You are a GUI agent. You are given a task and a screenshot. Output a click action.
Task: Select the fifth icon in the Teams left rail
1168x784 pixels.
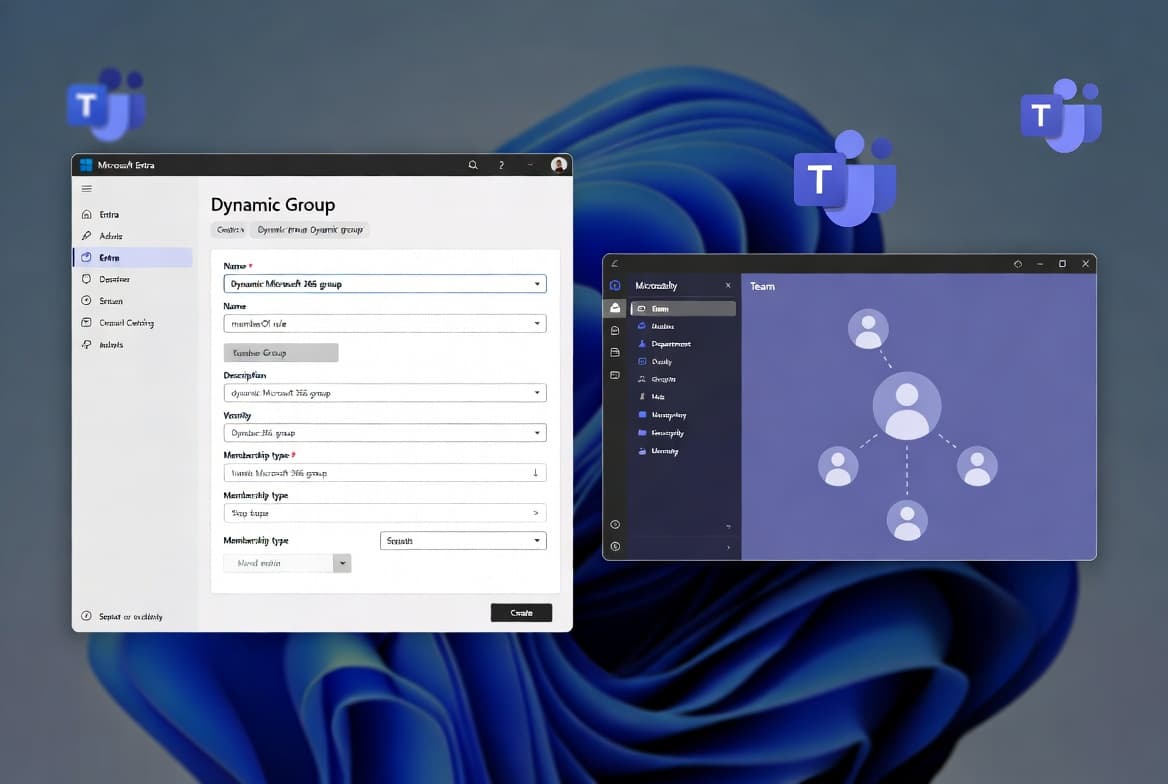pyautogui.click(x=615, y=375)
